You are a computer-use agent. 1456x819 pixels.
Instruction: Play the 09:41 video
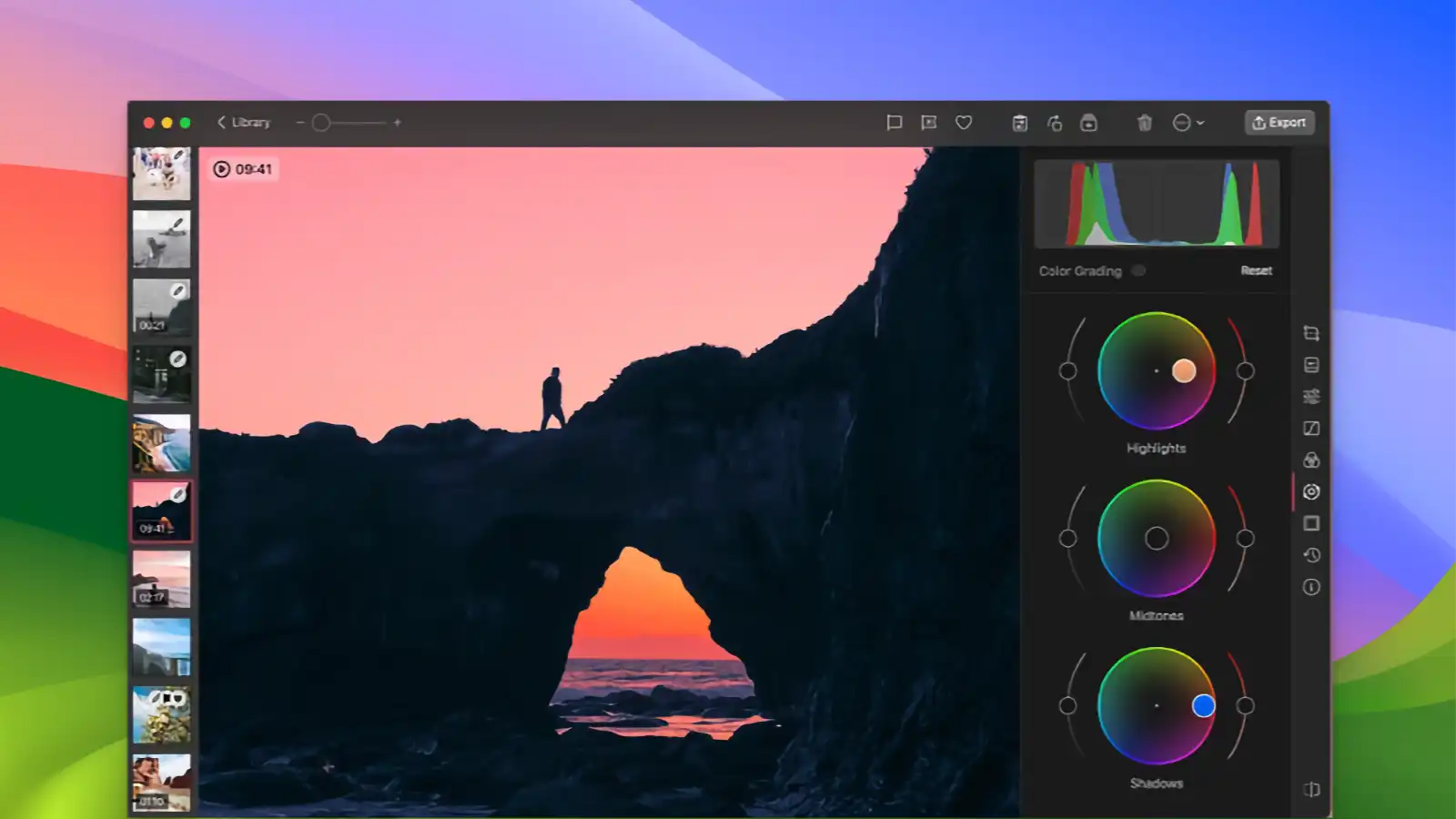pyautogui.click(x=221, y=168)
